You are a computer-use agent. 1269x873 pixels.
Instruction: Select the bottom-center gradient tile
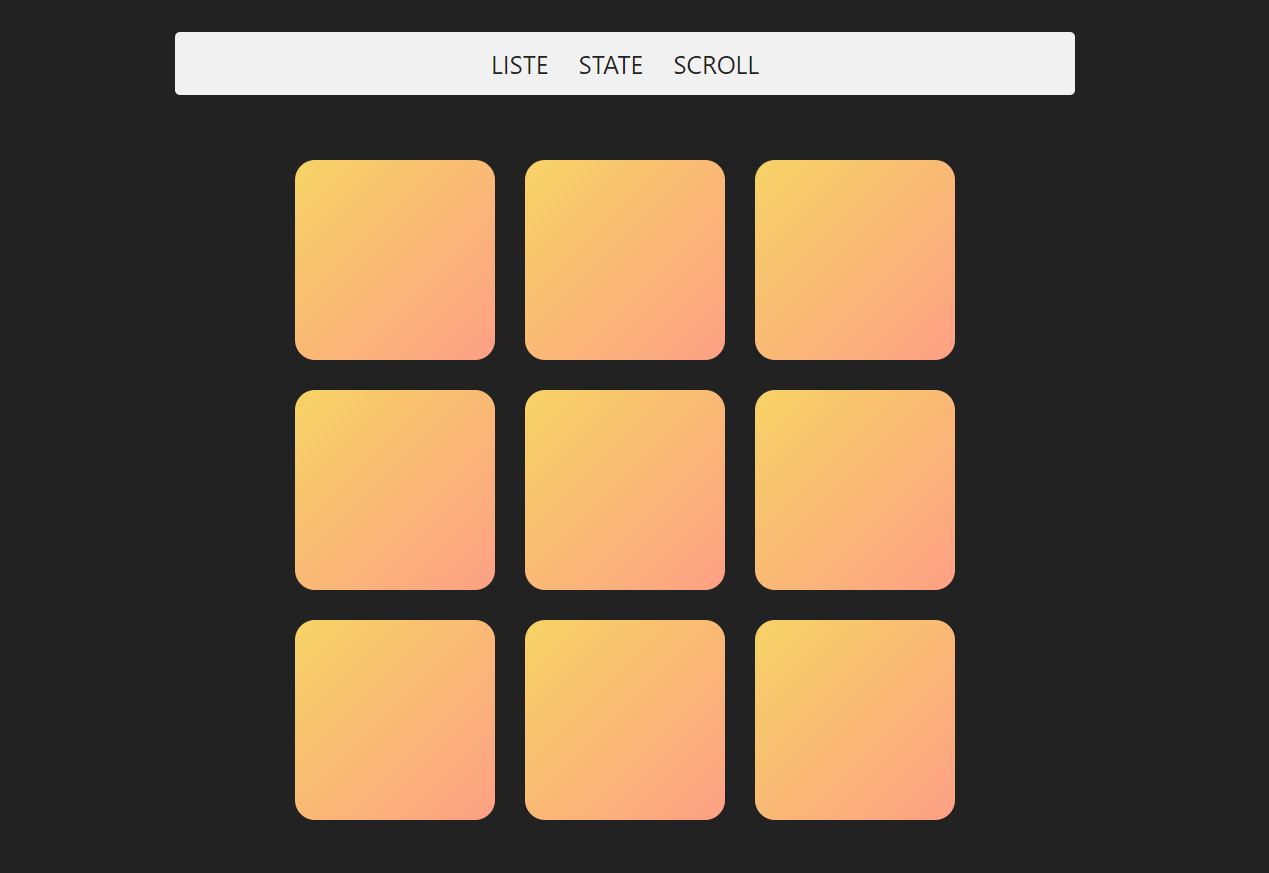[x=624, y=719]
